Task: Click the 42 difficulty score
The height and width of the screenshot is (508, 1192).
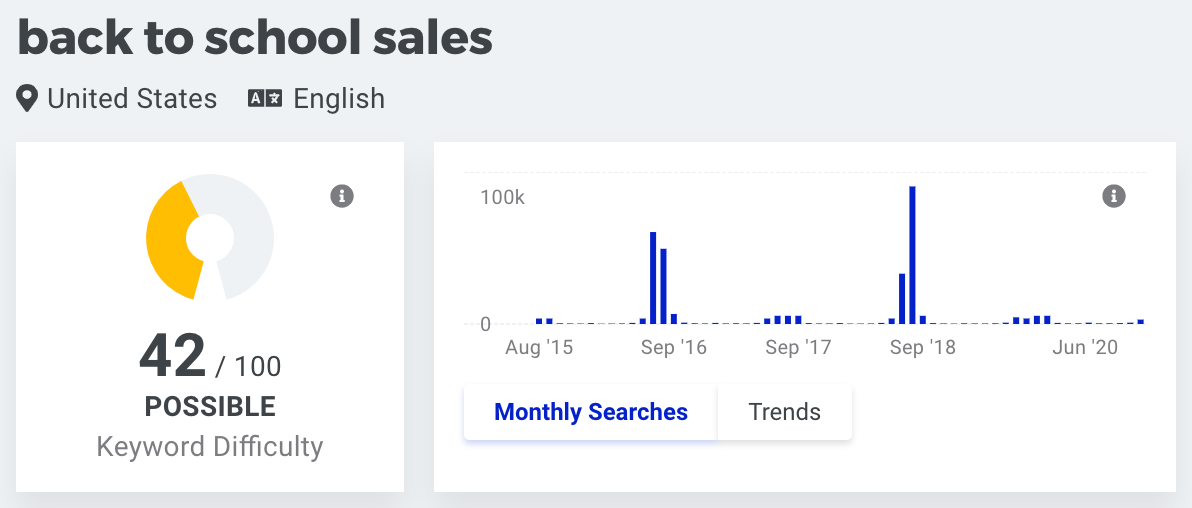Action: [x=173, y=356]
